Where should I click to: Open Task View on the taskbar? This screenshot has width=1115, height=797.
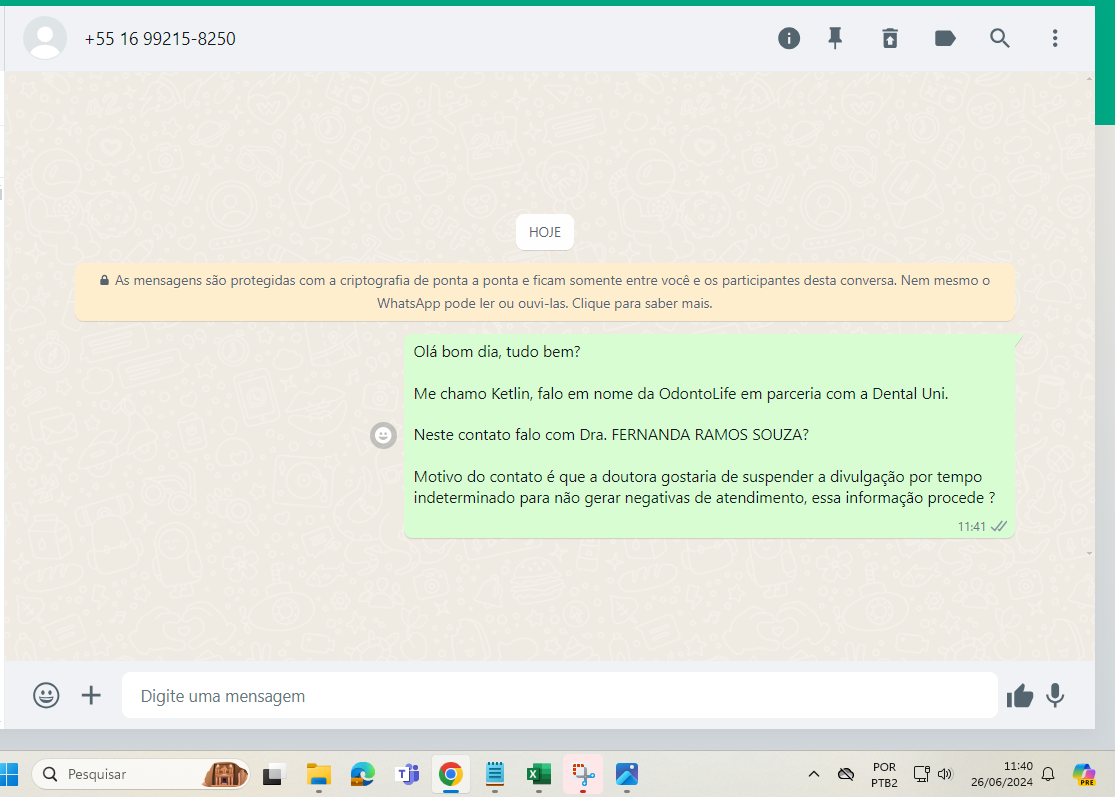273,774
